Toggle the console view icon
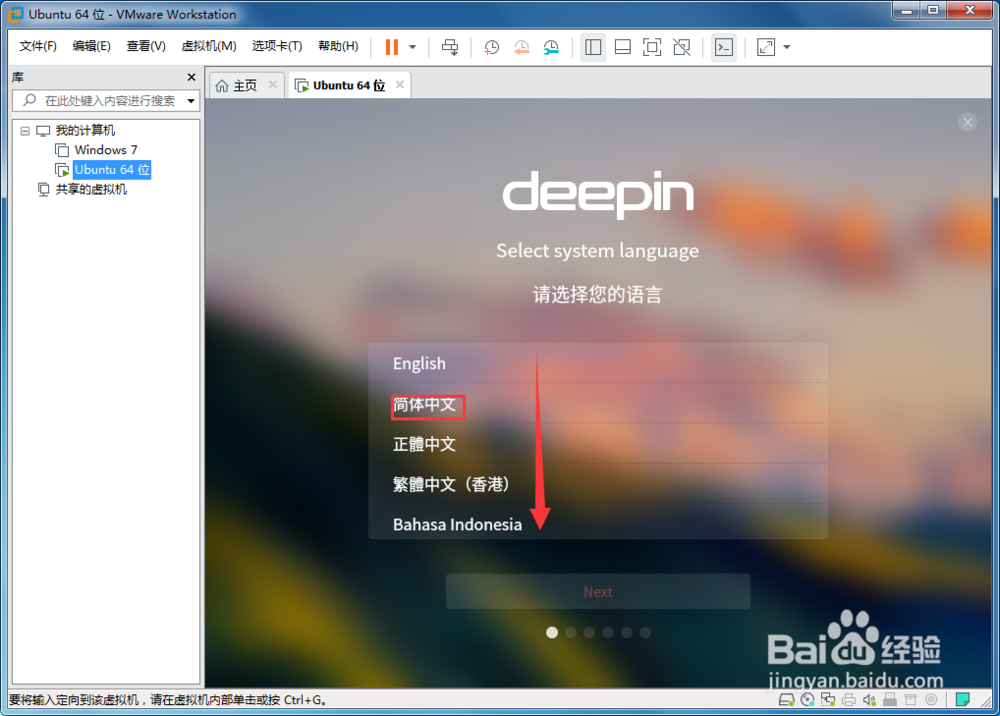This screenshot has width=1000, height=716. [724, 47]
